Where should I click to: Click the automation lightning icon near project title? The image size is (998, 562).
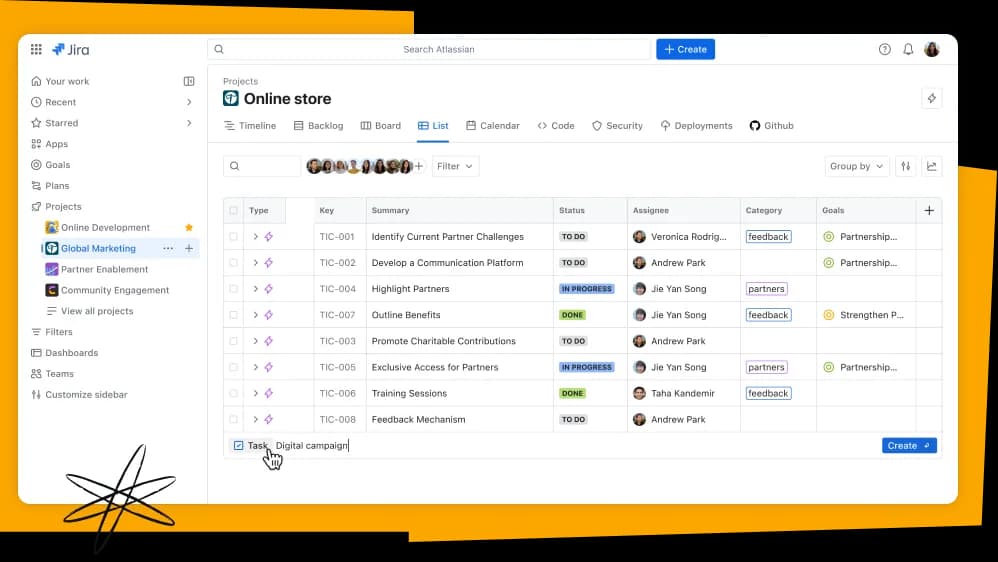coord(932,98)
